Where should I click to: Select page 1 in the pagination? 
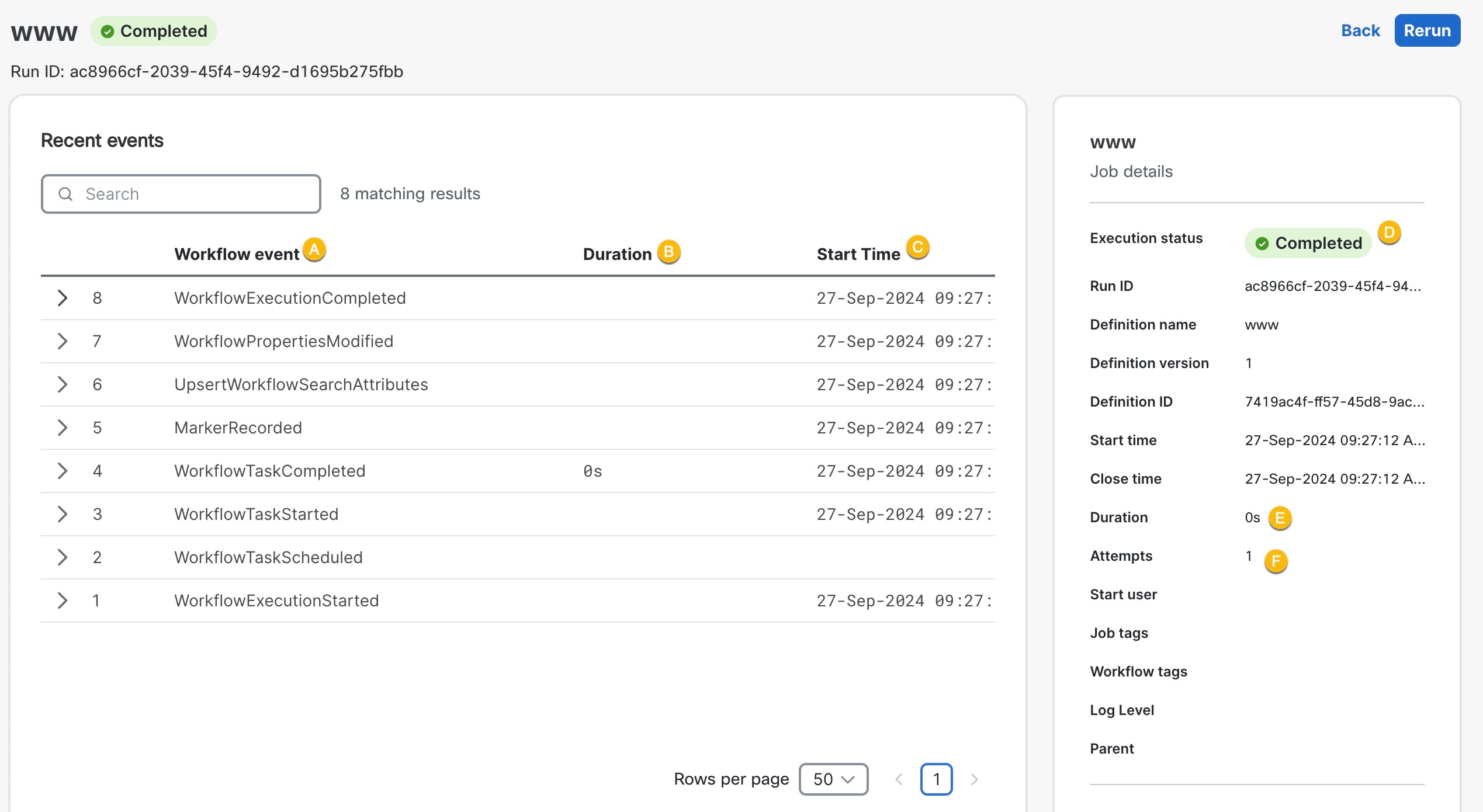click(937, 779)
